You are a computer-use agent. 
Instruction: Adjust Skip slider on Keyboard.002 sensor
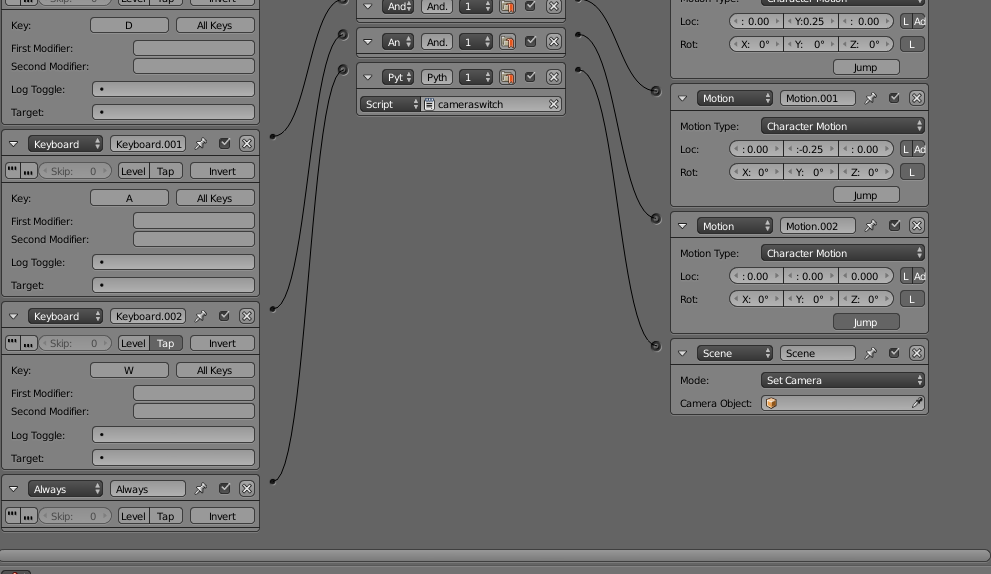pyautogui.click(x=75, y=343)
